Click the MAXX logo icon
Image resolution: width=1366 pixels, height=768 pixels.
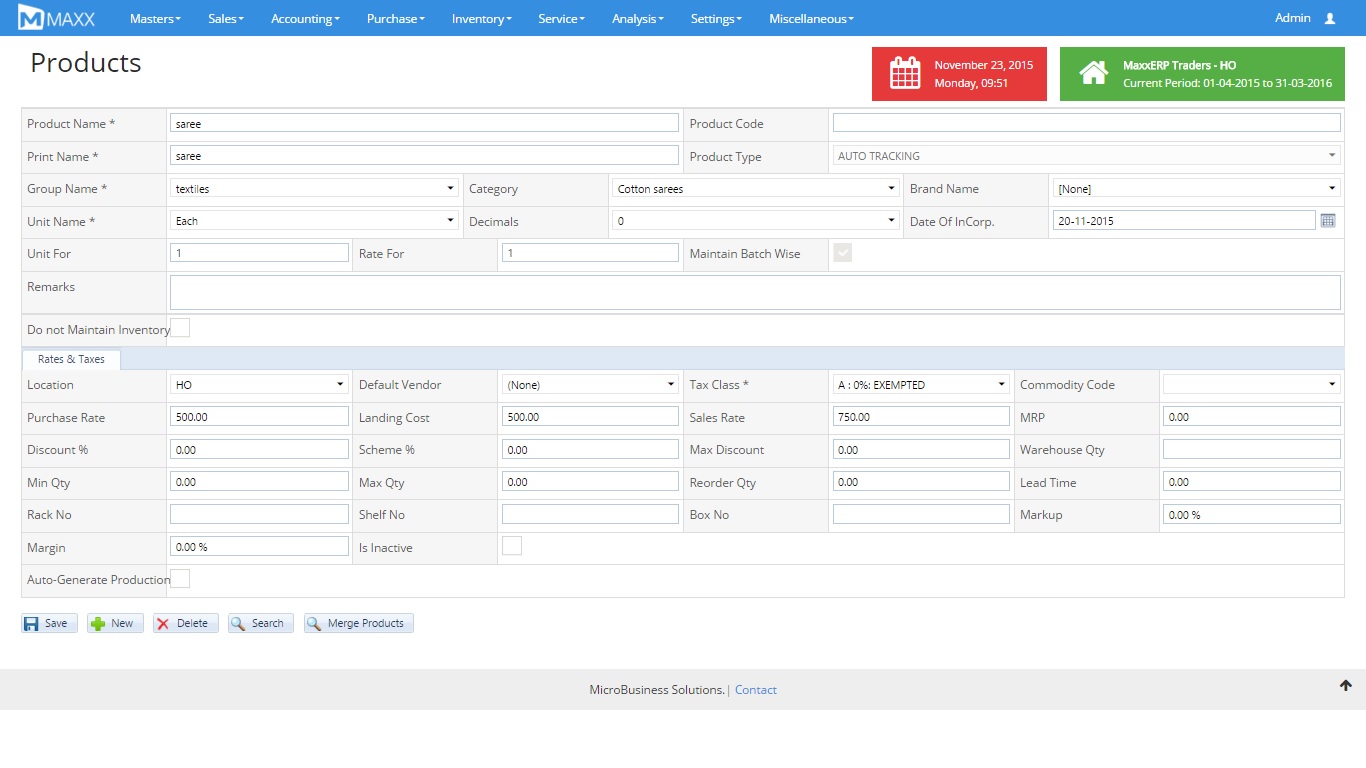pos(31,18)
